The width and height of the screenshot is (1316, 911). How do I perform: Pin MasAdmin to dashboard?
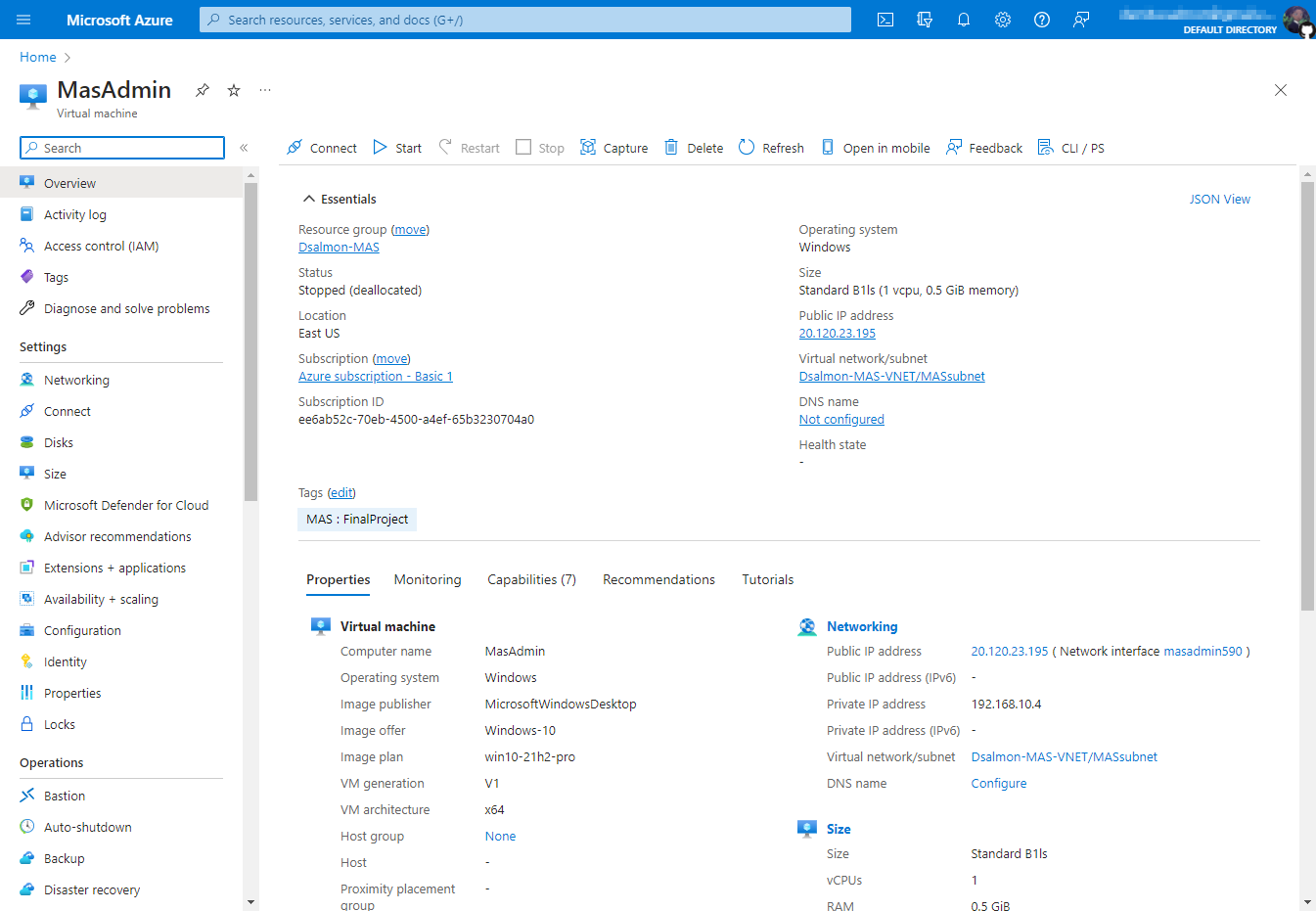(x=203, y=90)
